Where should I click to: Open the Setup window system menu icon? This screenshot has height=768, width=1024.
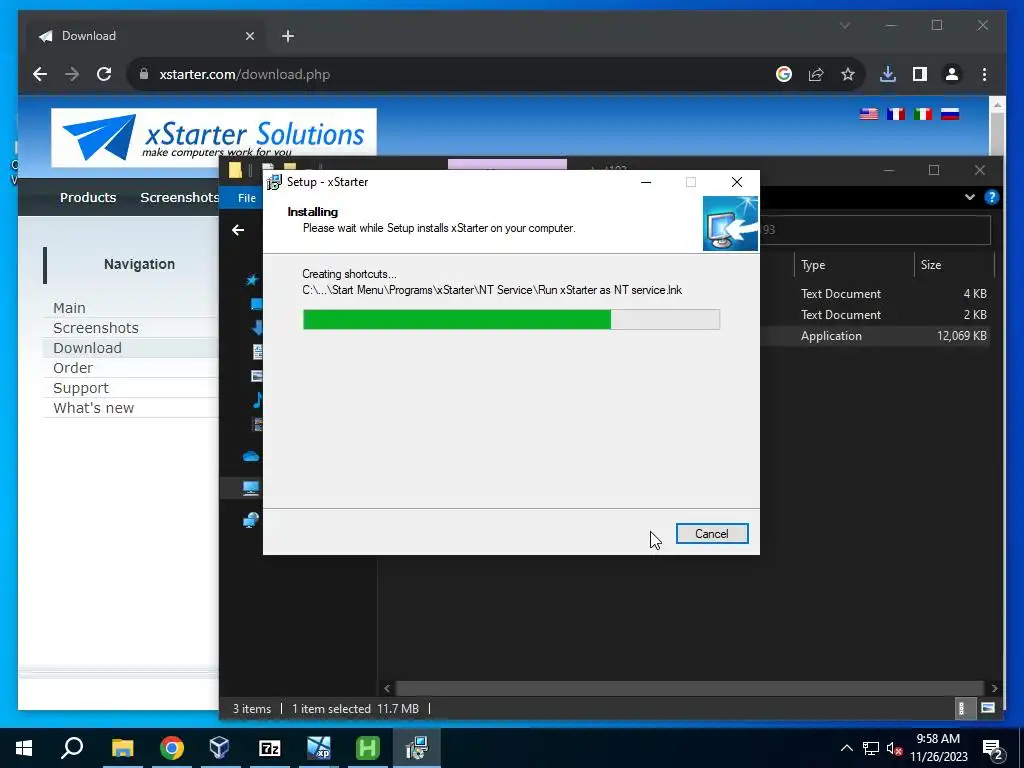[274, 182]
